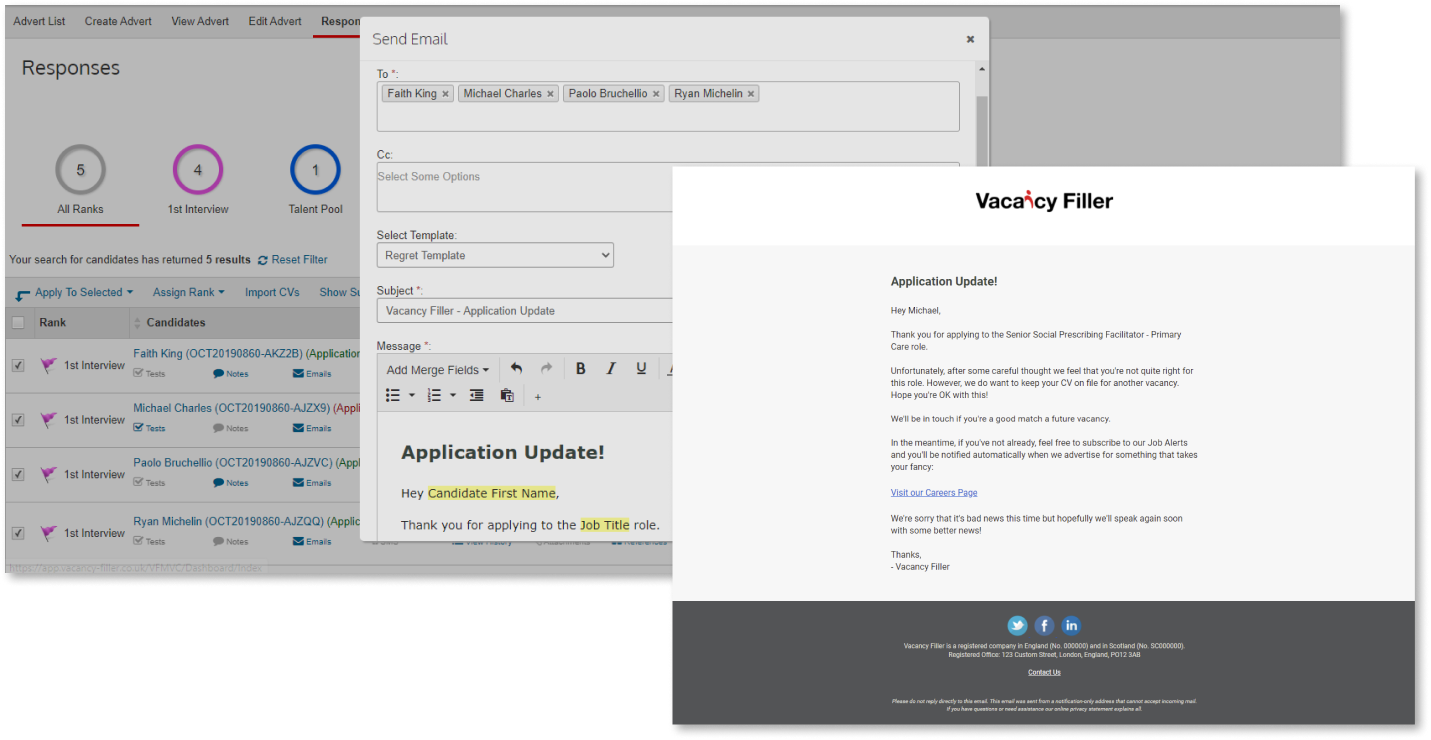Viewport: 1431px width, 740px height.
Task: Close the Send Email dialog
Action: (970, 40)
